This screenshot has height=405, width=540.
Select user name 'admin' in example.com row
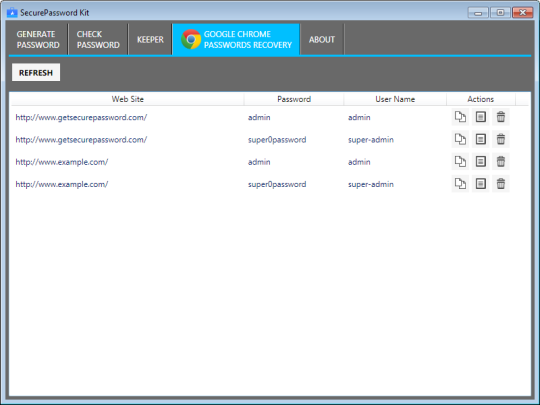tap(359, 162)
